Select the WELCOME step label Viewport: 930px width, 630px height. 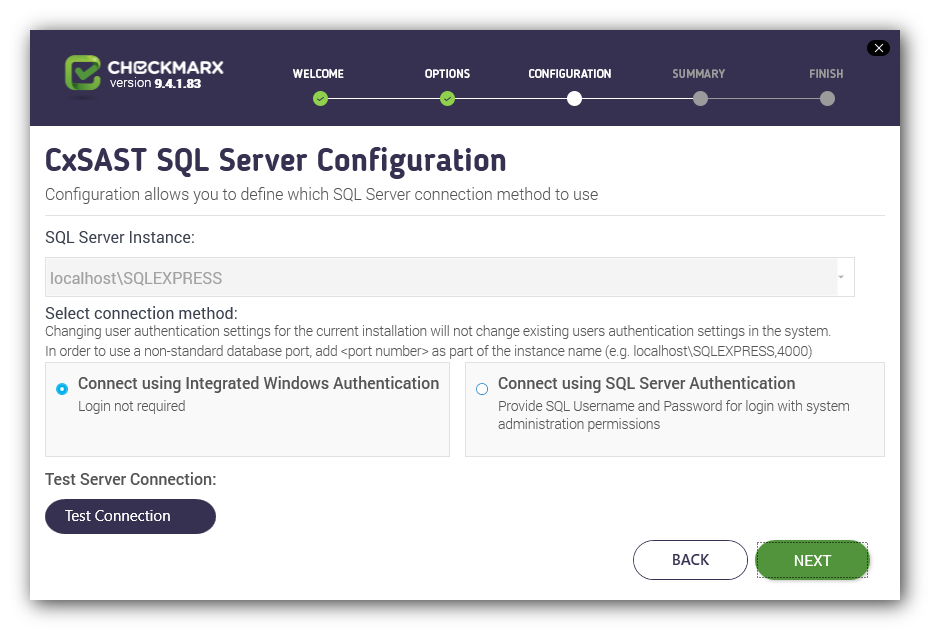[x=318, y=74]
